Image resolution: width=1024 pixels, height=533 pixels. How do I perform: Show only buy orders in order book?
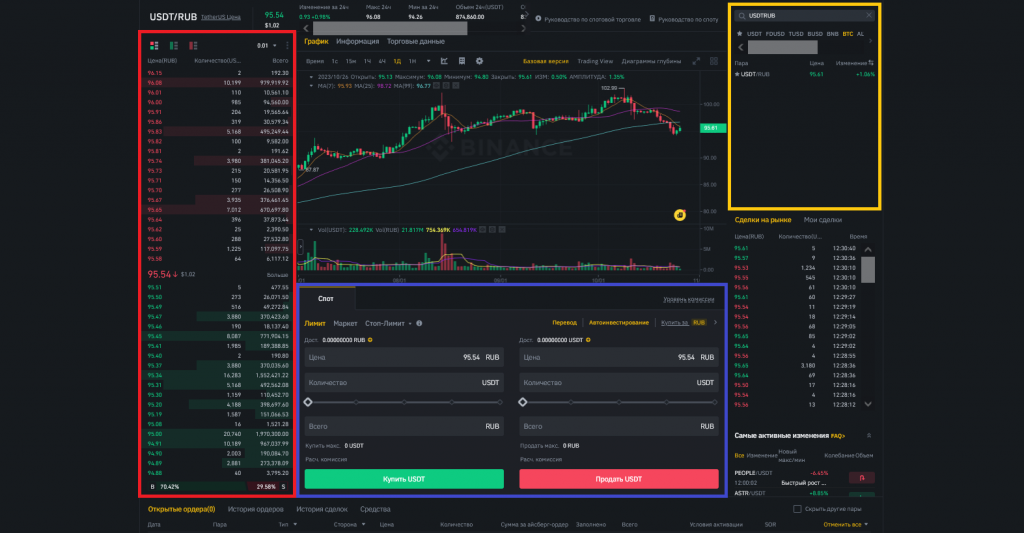[173, 45]
